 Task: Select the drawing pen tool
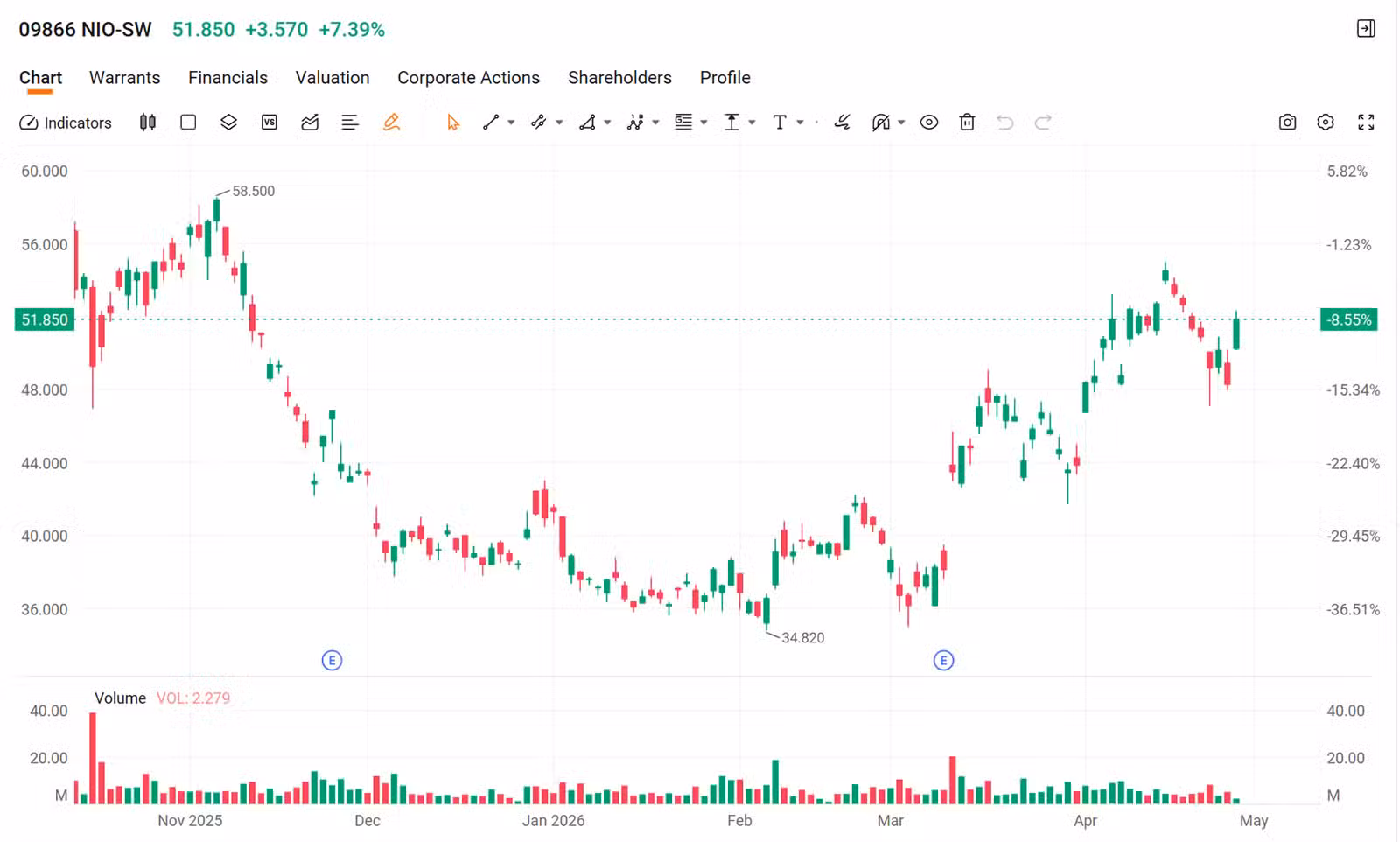pos(391,122)
